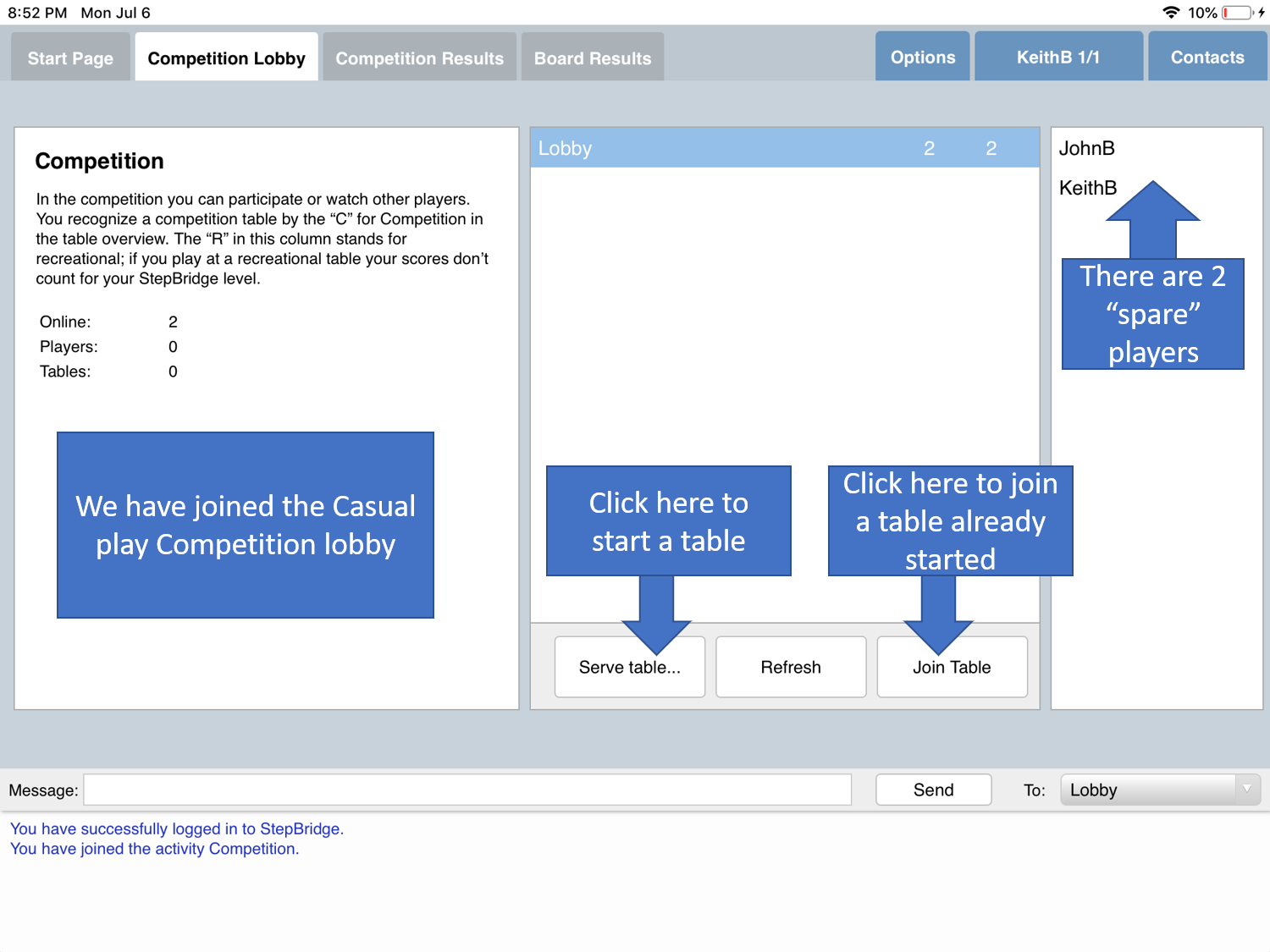1270x952 pixels.
Task: Tap the Wi-Fi icon in status bar
Action: 1171,13
